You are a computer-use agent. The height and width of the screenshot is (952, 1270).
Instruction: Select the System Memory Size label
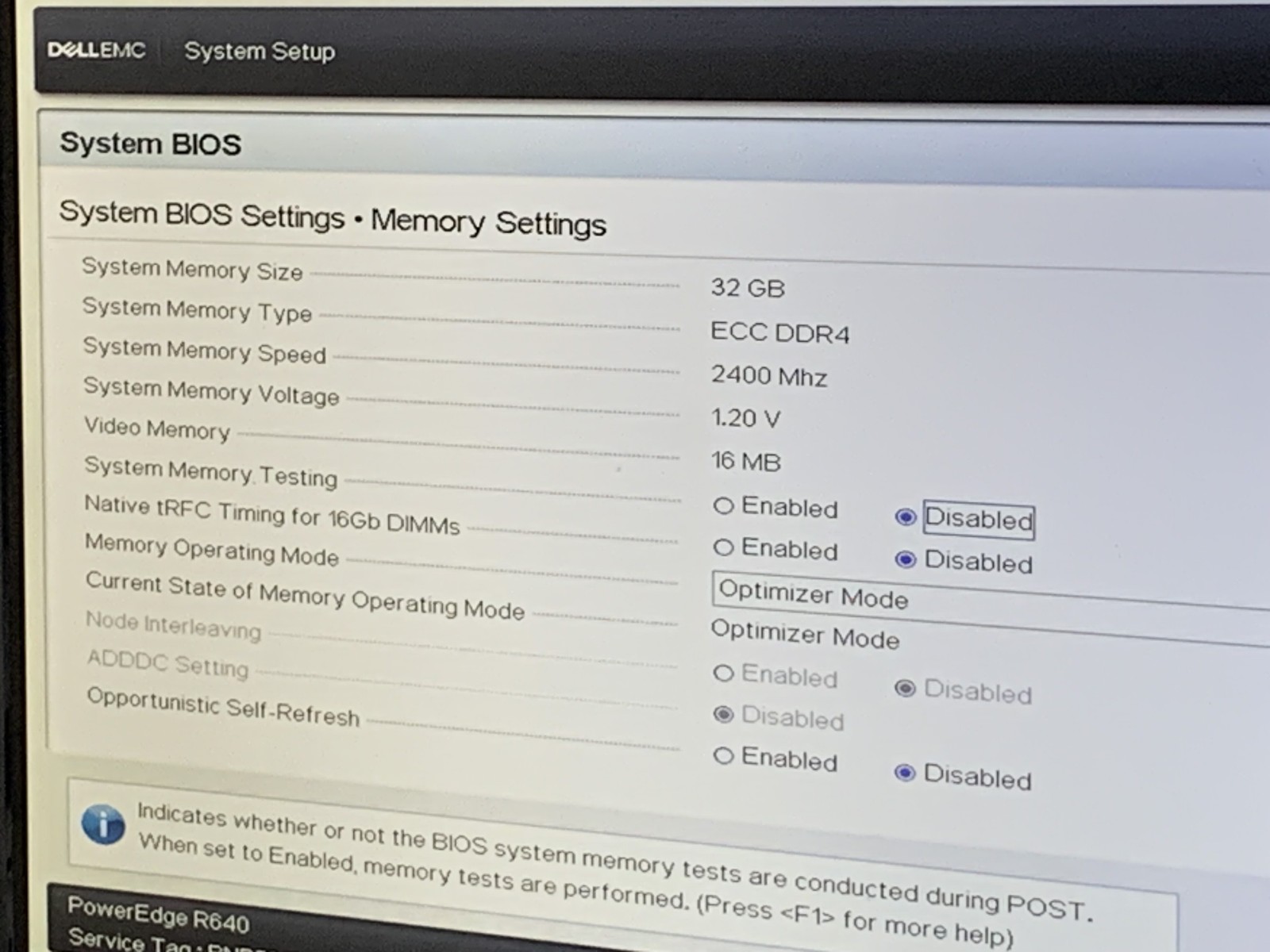coord(192,269)
